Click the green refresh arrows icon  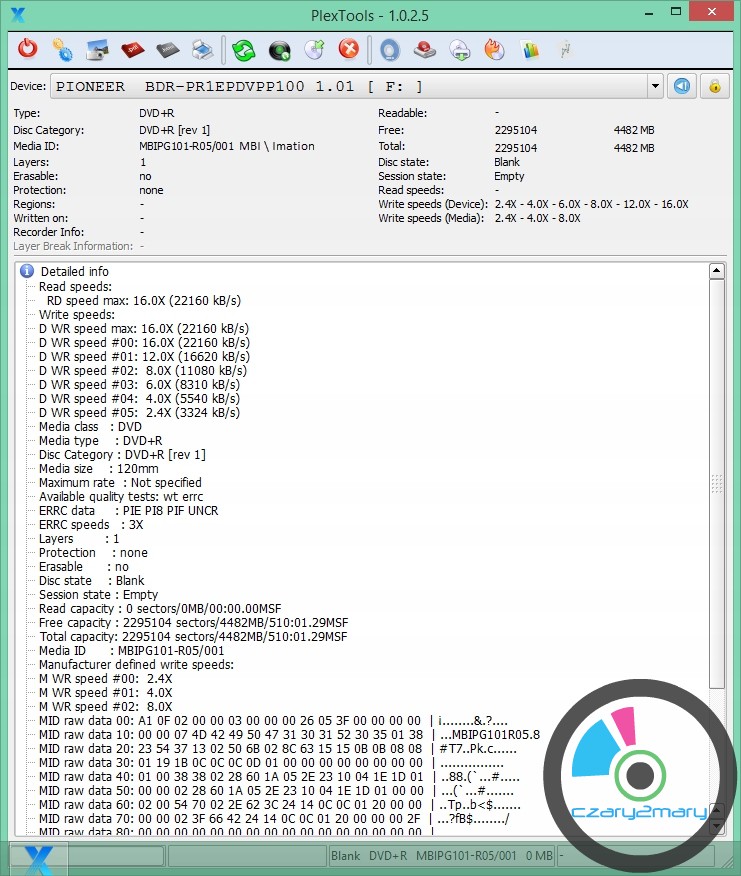(243, 49)
